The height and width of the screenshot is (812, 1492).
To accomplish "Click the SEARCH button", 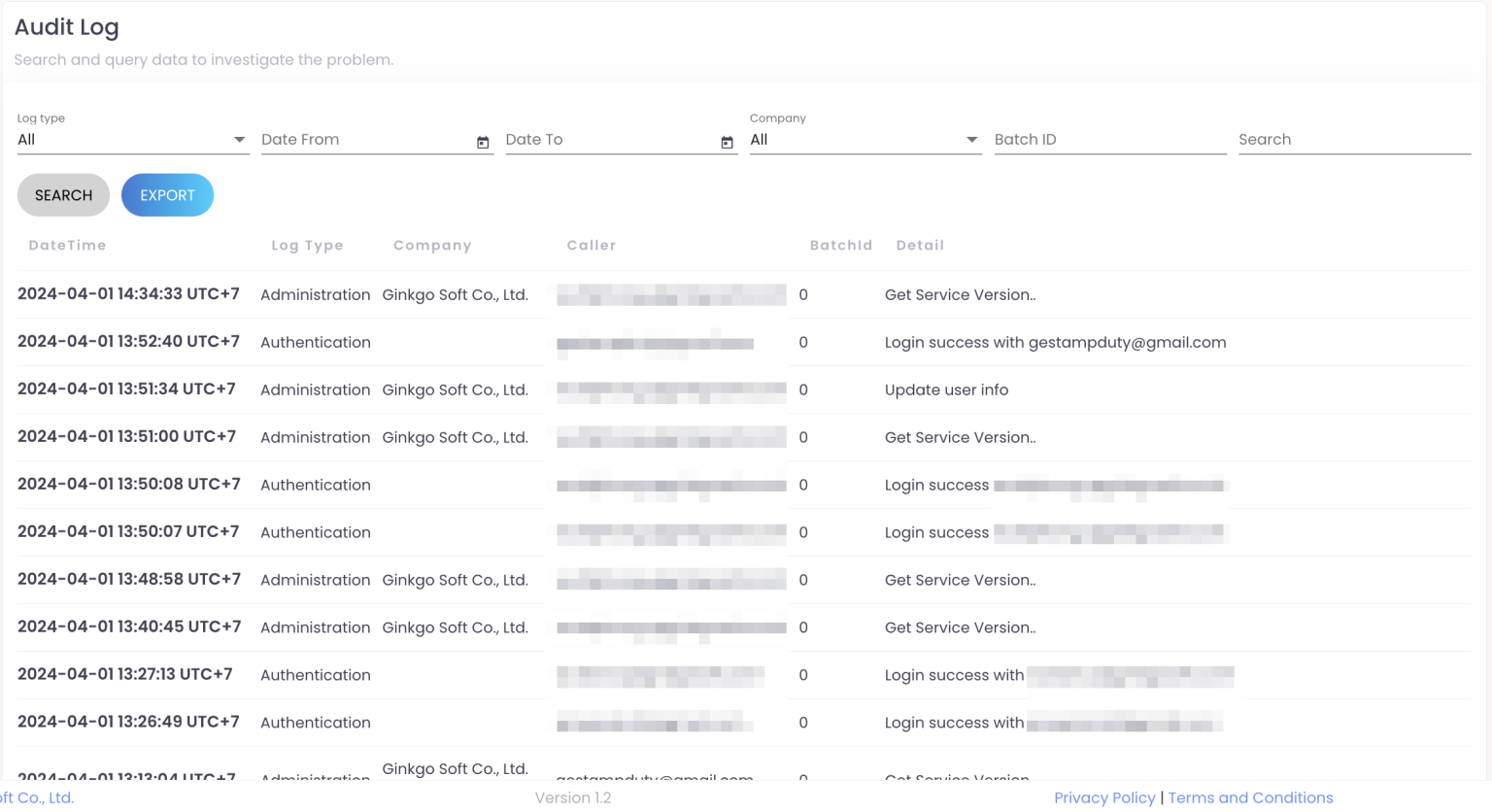I will click(63, 195).
